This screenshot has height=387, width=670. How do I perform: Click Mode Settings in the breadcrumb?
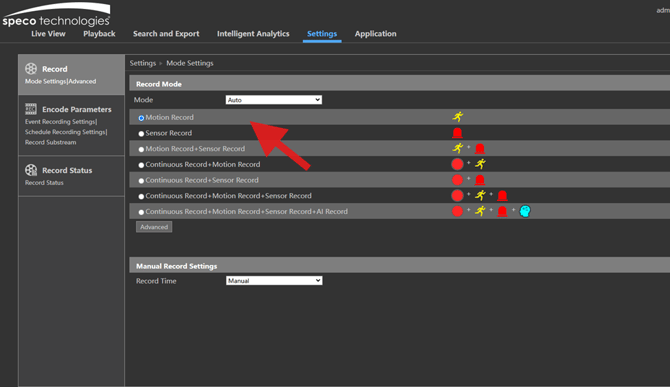[190, 63]
